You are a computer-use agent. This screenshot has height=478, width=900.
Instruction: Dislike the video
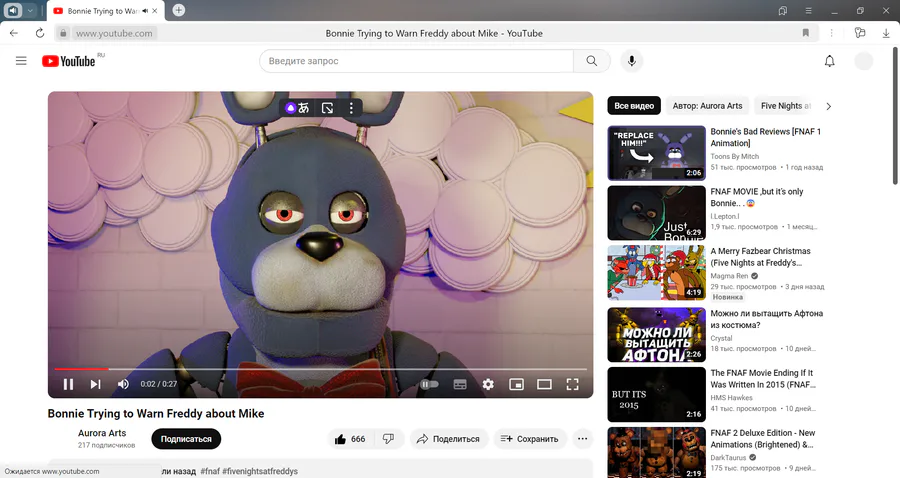click(389, 439)
